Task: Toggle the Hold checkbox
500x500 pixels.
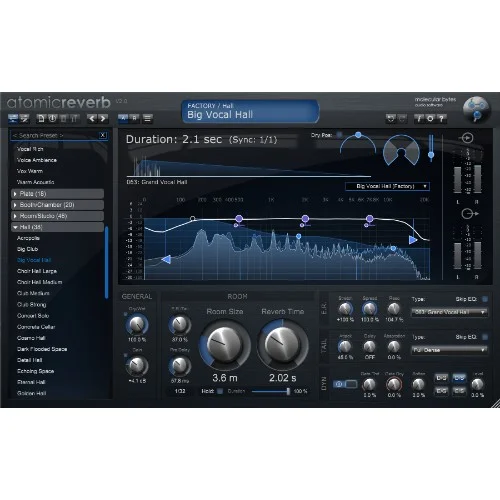Action: (220, 391)
